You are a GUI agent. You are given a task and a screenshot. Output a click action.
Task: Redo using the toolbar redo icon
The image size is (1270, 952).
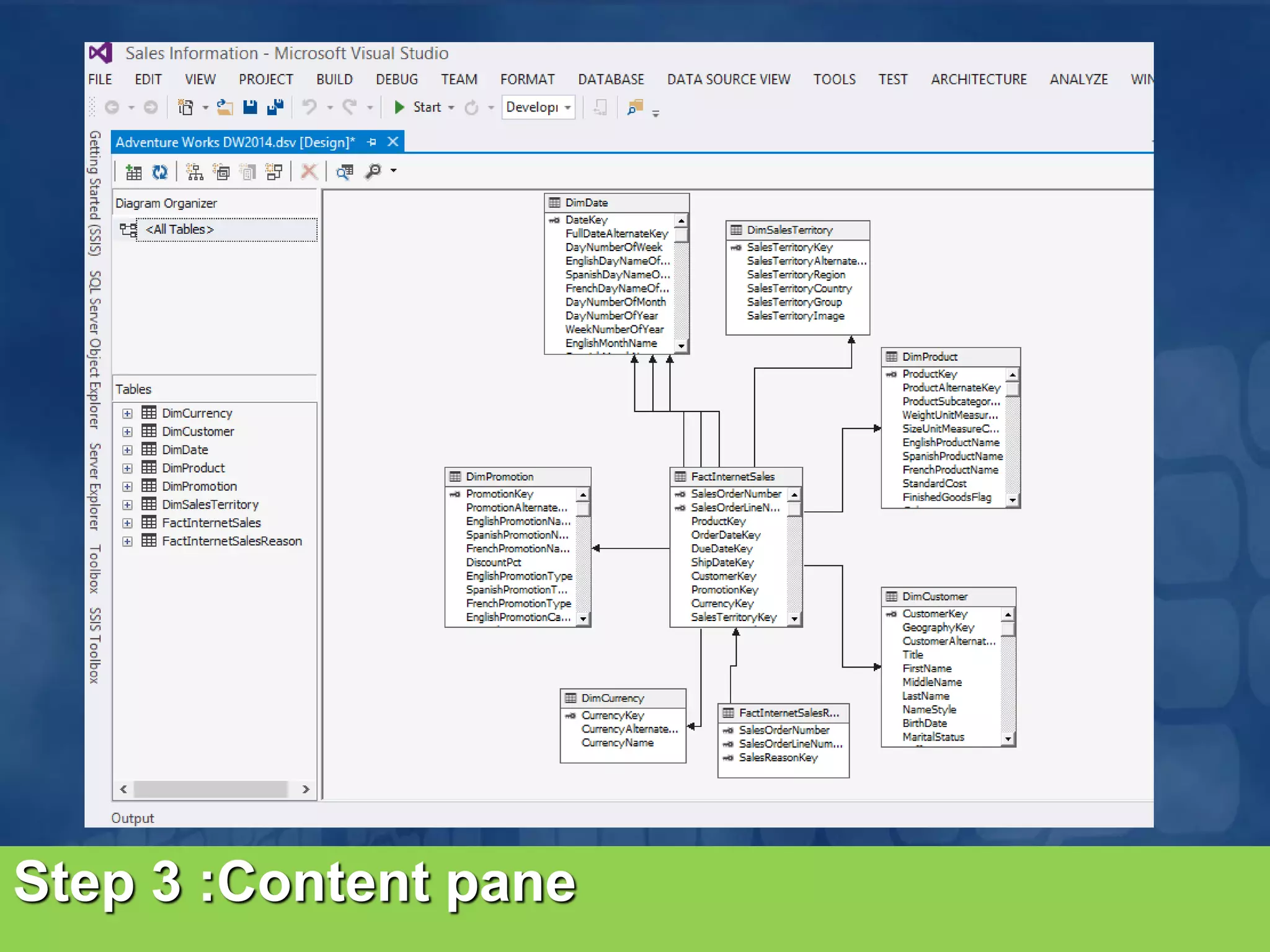tap(350, 107)
